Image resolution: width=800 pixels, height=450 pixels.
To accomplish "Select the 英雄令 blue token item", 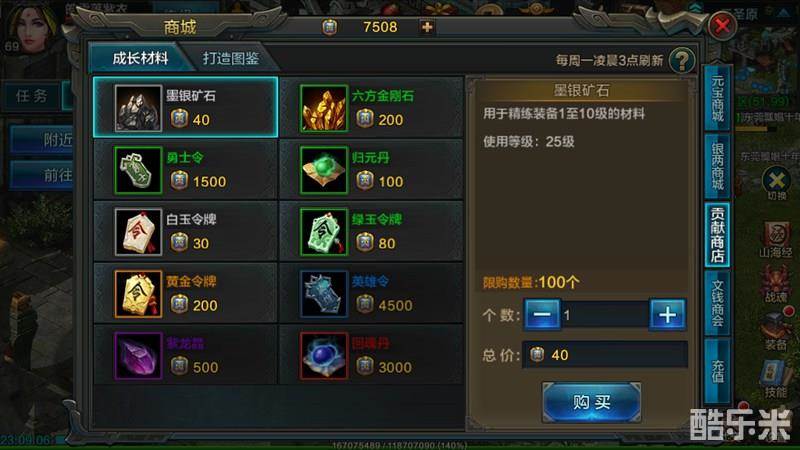I will click(x=371, y=294).
